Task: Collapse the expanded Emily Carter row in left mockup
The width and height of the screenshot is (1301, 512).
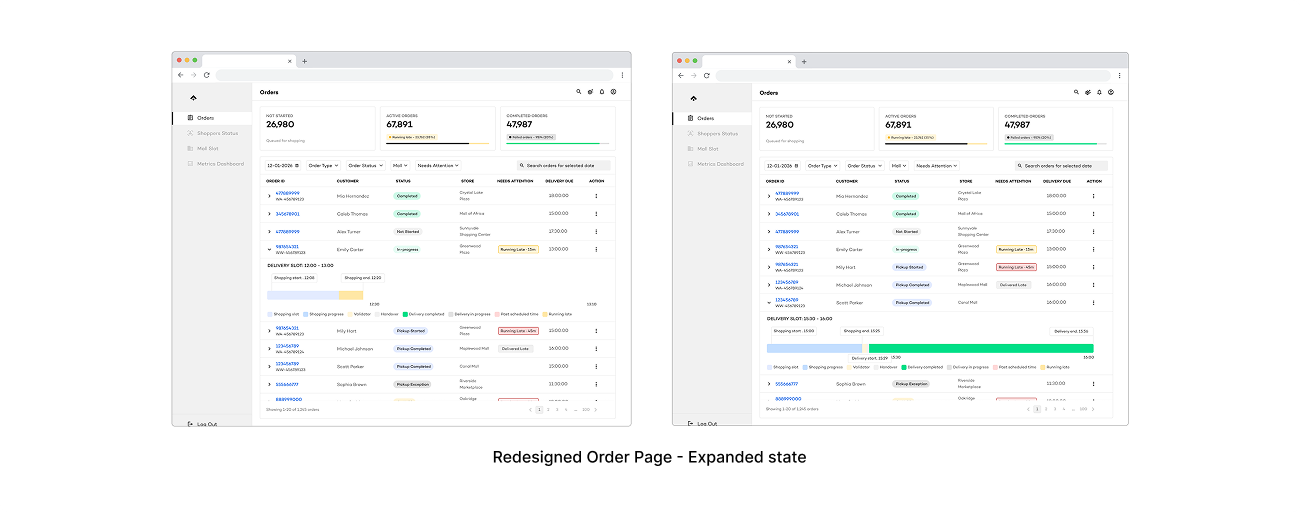Action: (x=269, y=249)
